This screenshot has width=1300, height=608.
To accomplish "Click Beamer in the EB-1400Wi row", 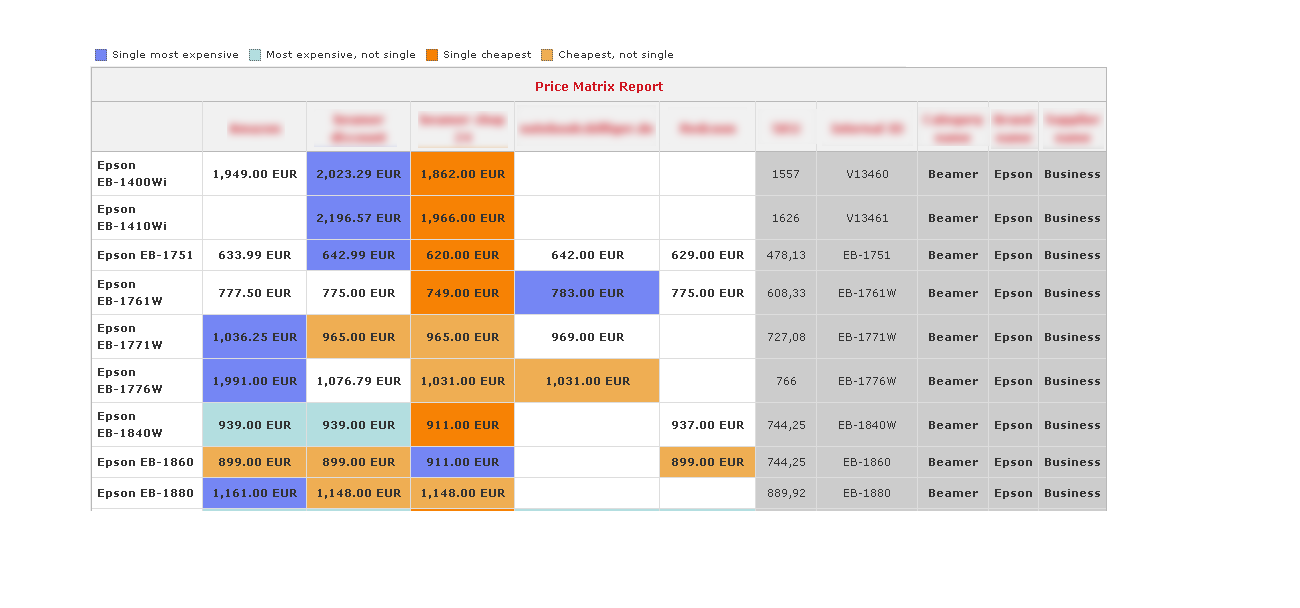I will coord(953,174).
